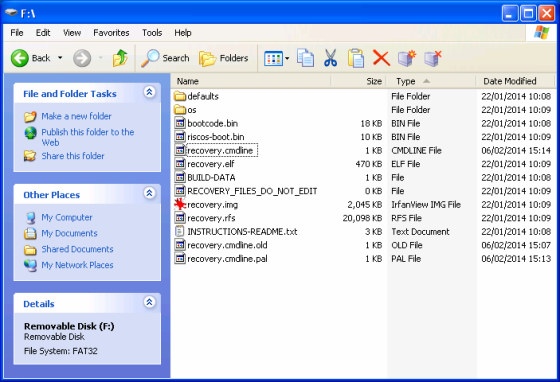
Task: Select the RECOVERY_FILES_DO_NOT_EDIT file icon
Action: (180, 191)
